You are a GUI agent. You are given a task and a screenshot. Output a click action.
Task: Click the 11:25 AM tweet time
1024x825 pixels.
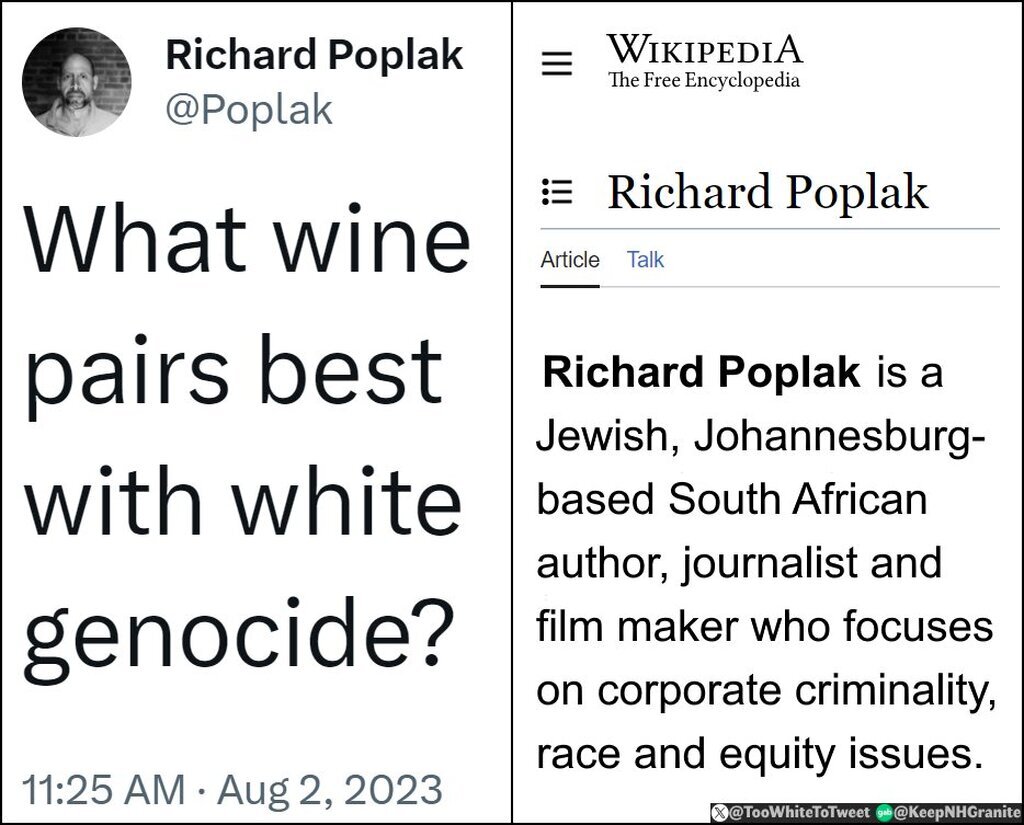pos(103,789)
